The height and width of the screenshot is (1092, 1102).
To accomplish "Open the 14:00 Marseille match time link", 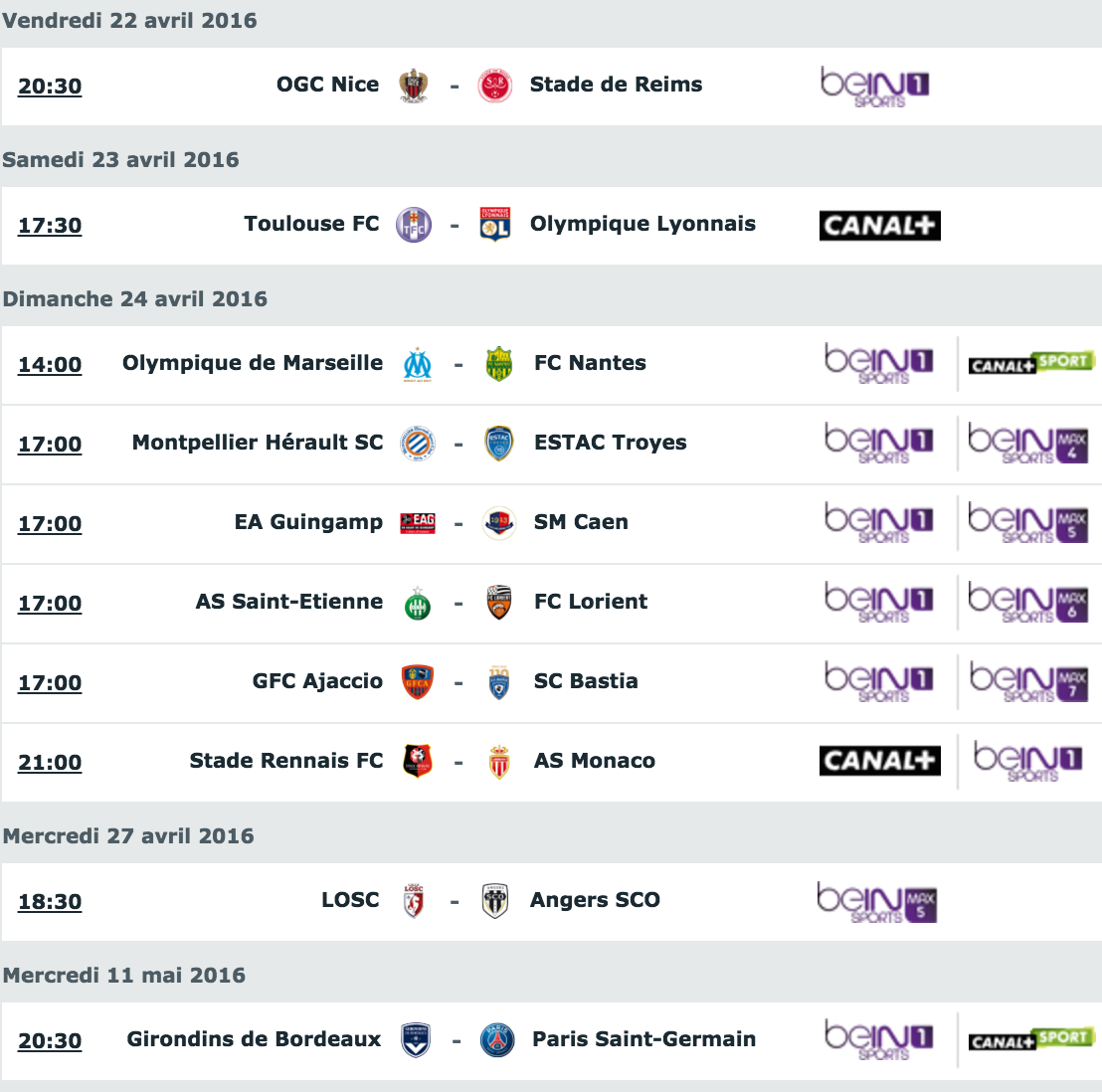I will 50,365.
